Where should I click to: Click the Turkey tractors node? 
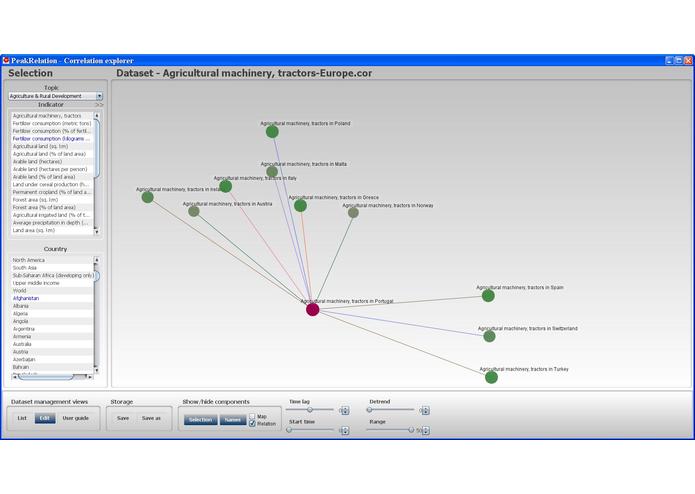(491, 377)
